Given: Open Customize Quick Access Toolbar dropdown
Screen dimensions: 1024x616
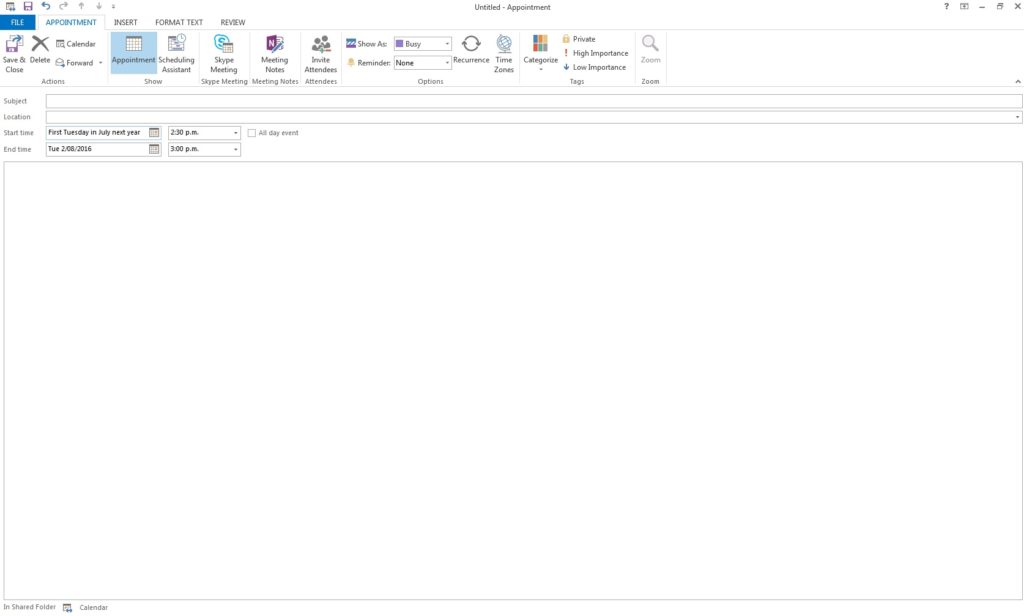Looking at the screenshot, I should point(113,7).
